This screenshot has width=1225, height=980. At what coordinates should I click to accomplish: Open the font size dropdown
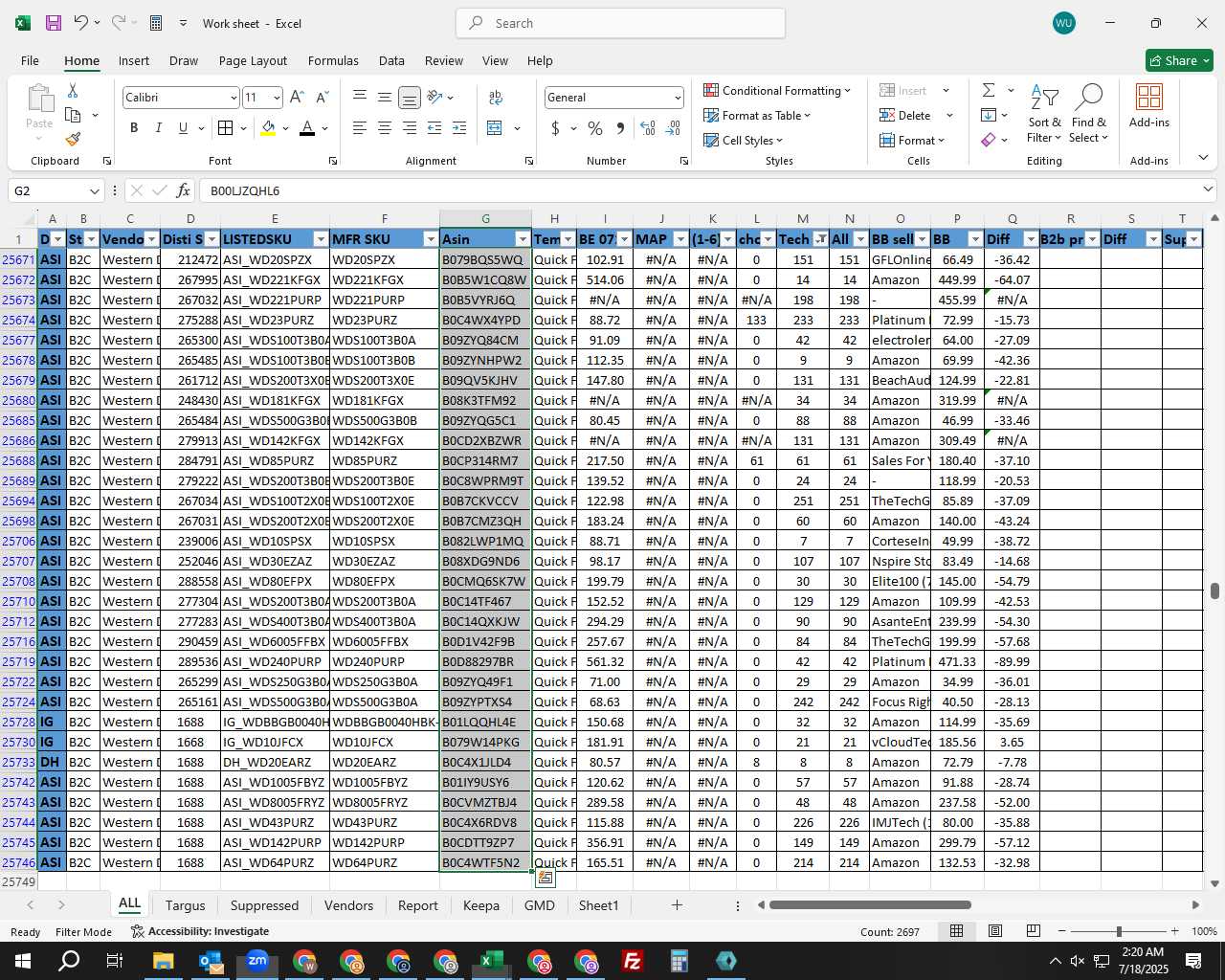tap(277, 98)
